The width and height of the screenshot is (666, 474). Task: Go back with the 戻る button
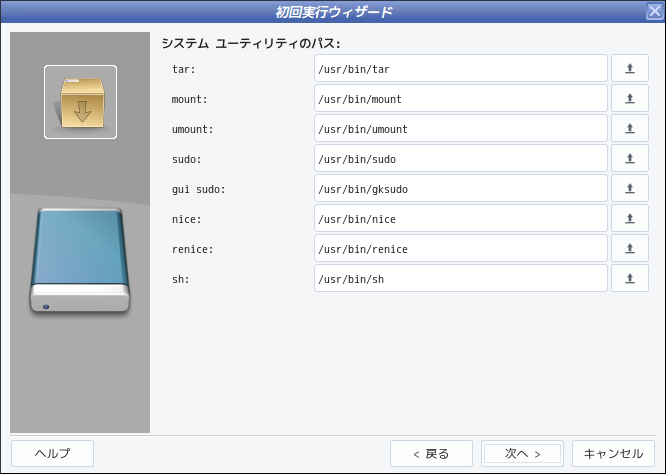(431, 454)
